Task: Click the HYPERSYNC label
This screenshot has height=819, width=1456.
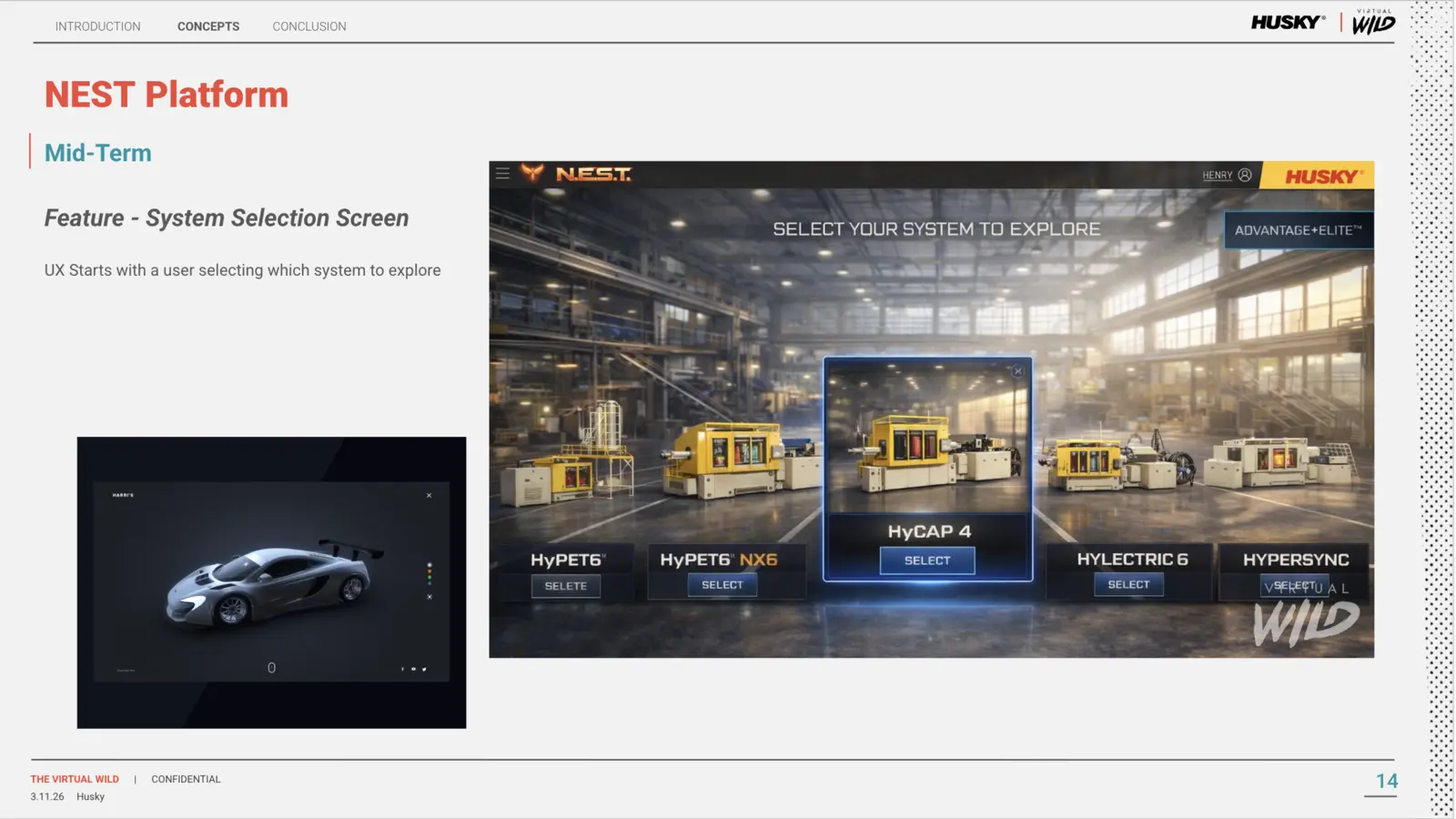Action: [1296, 560]
